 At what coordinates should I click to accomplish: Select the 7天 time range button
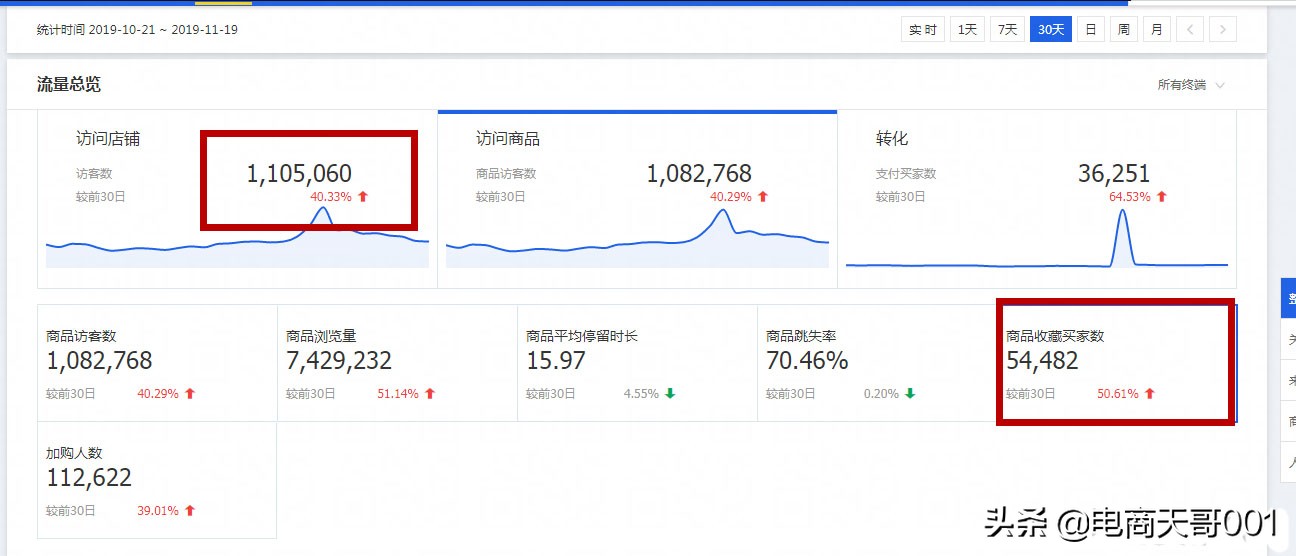tap(1007, 29)
